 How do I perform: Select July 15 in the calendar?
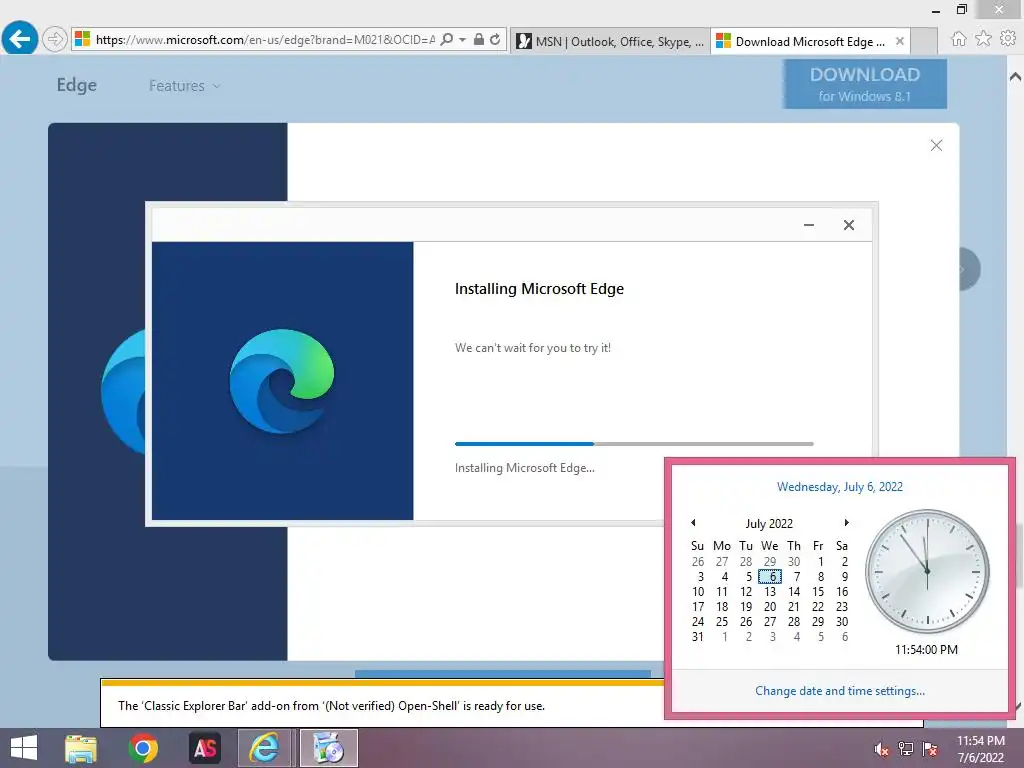818,592
